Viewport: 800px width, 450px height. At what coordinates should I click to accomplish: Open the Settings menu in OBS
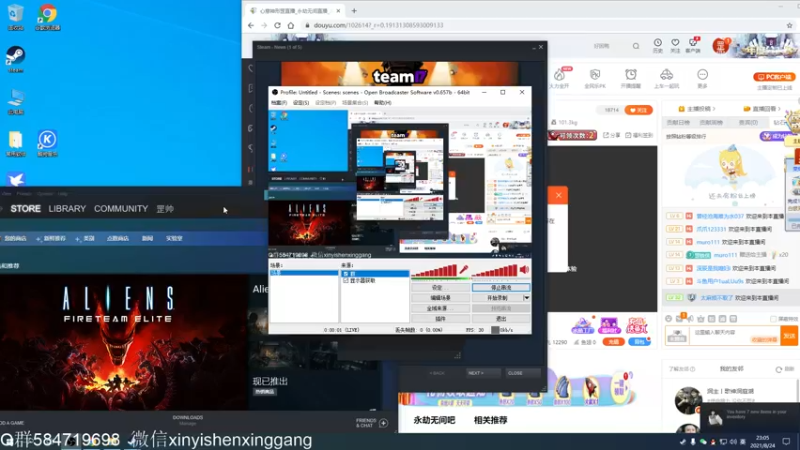pos(301,103)
